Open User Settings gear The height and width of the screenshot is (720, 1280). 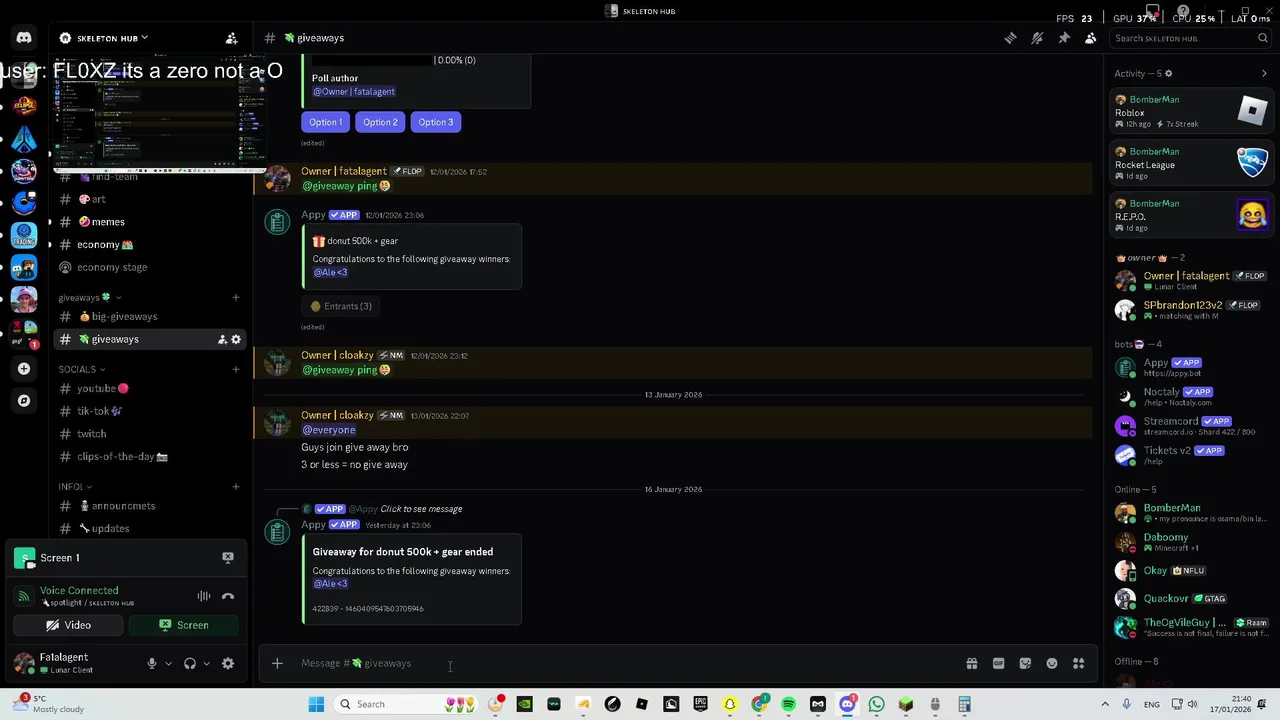point(228,663)
